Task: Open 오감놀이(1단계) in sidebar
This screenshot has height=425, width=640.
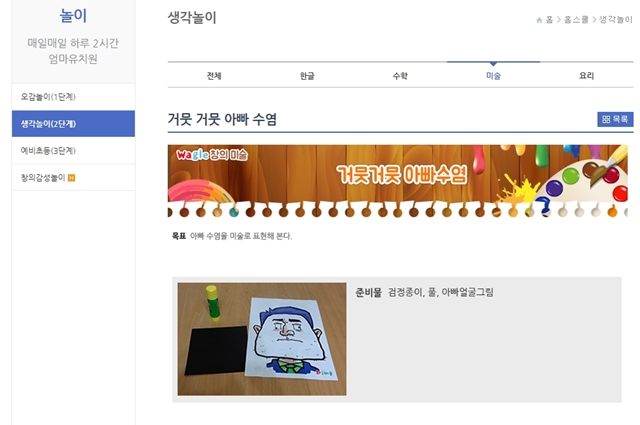Action: (73, 97)
